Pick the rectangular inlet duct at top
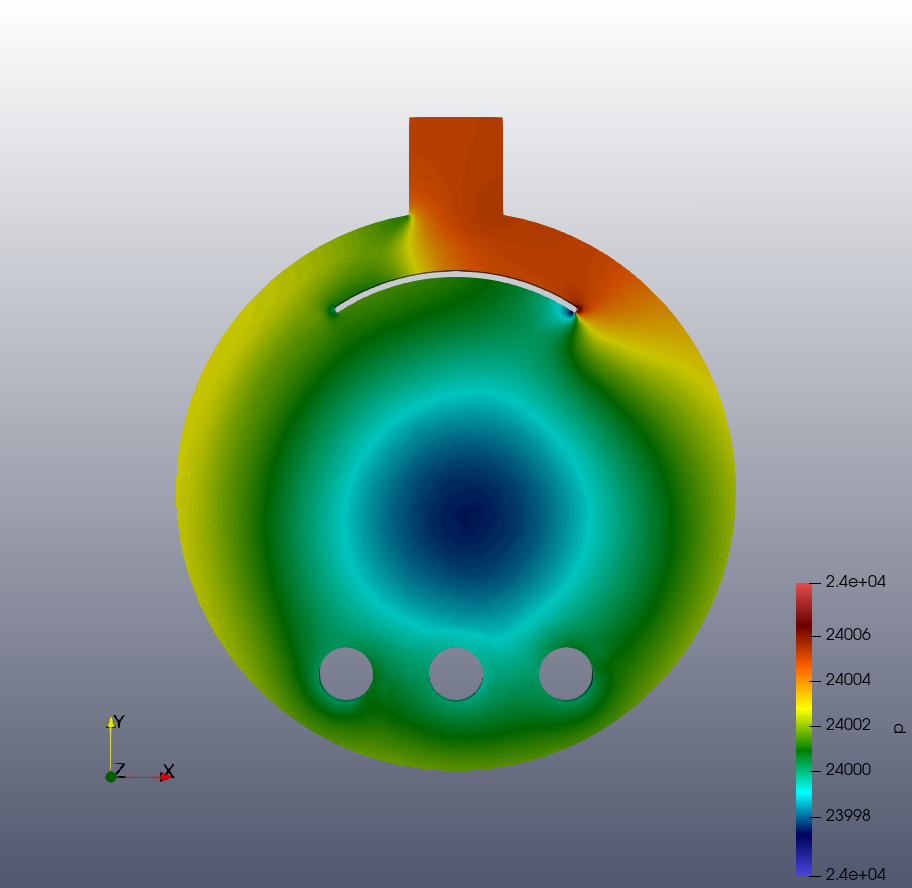912x888 pixels. coord(456,167)
